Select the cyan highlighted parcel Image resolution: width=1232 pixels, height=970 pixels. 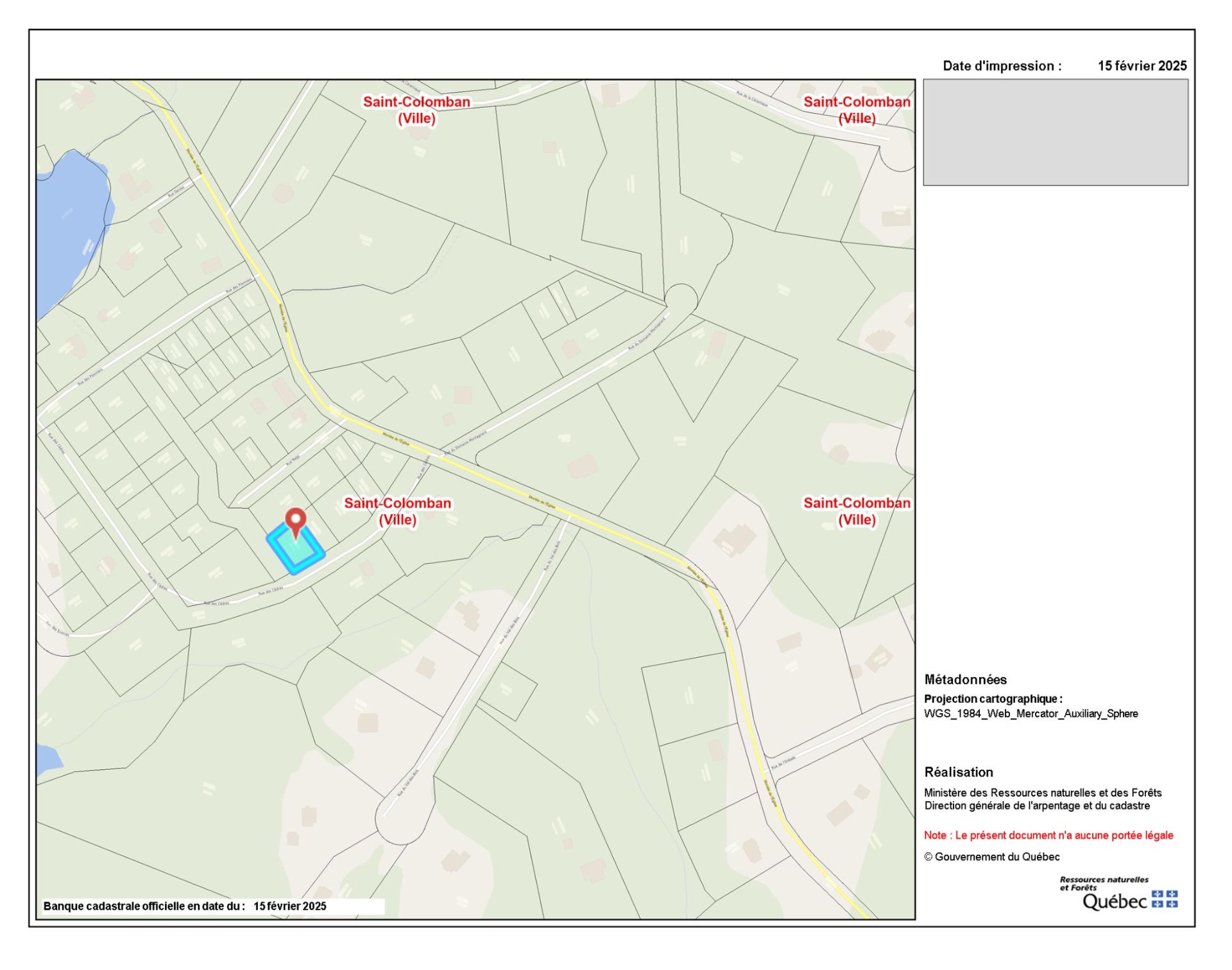tap(300, 553)
